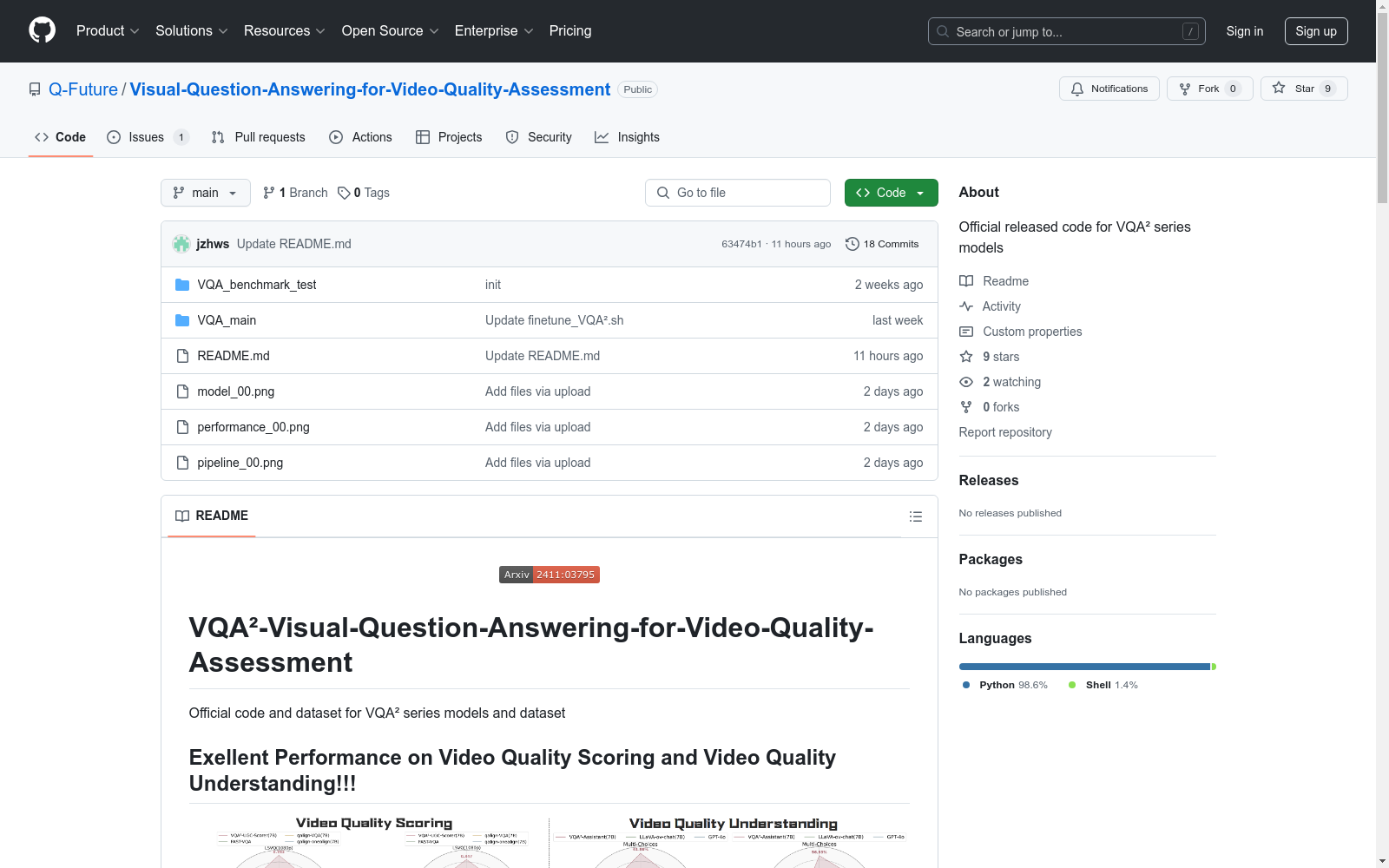Click the model_00.png file icon
The height and width of the screenshot is (868, 1389).
click(182, 391)
